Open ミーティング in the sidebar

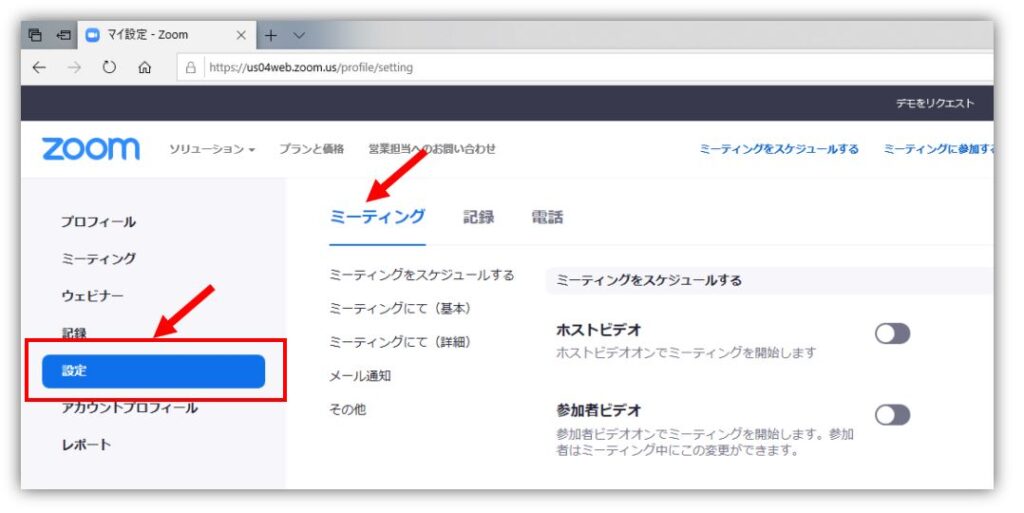[x=99, y=258]
